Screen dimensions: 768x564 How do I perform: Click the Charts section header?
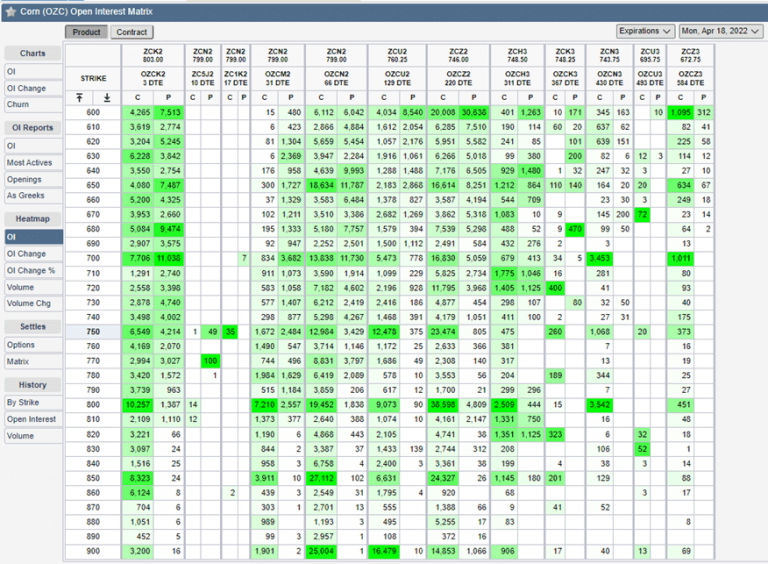(33, 53)
